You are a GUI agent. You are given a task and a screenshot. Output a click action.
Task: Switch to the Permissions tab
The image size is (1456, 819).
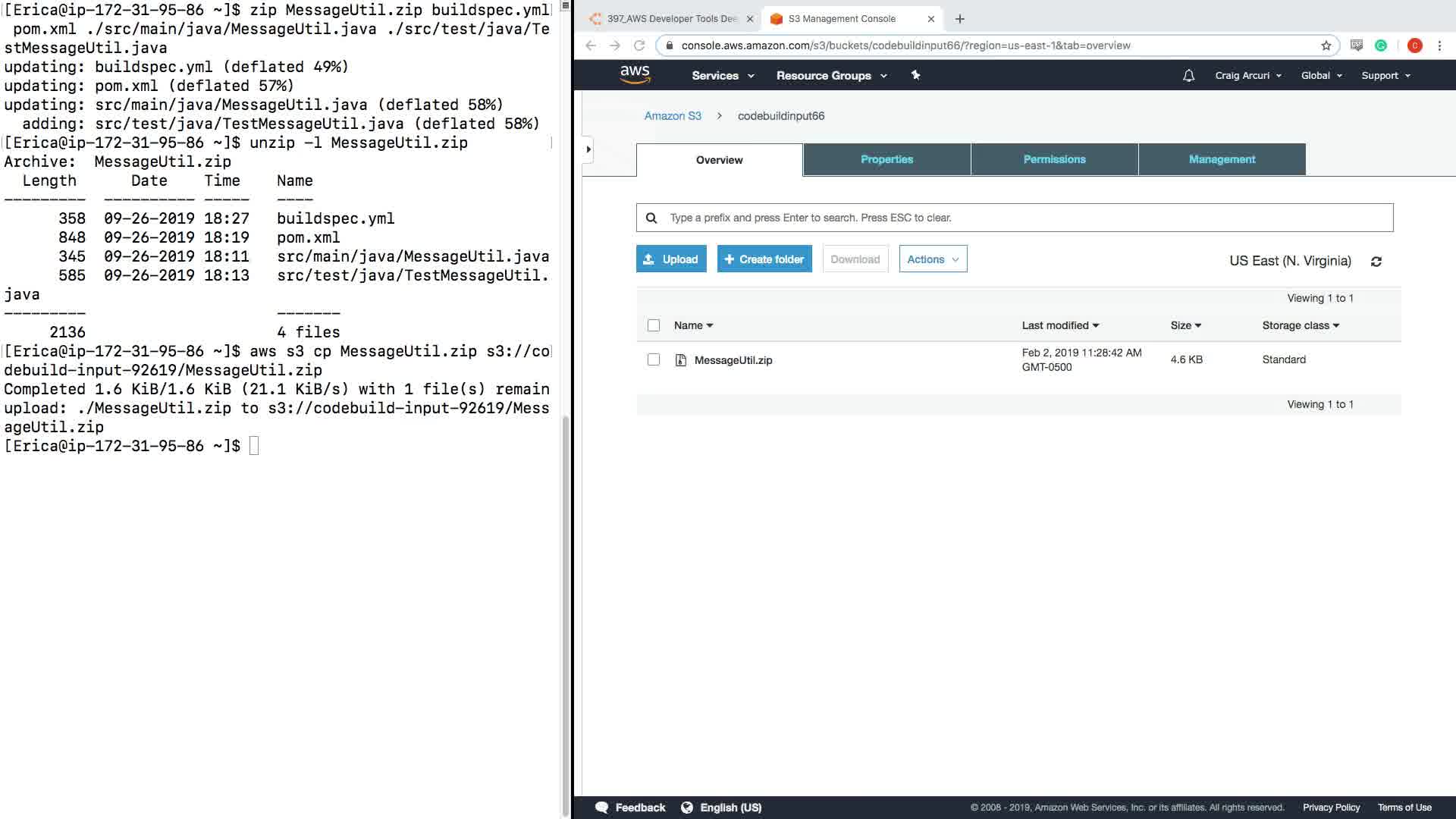(x=1054, y=159)
